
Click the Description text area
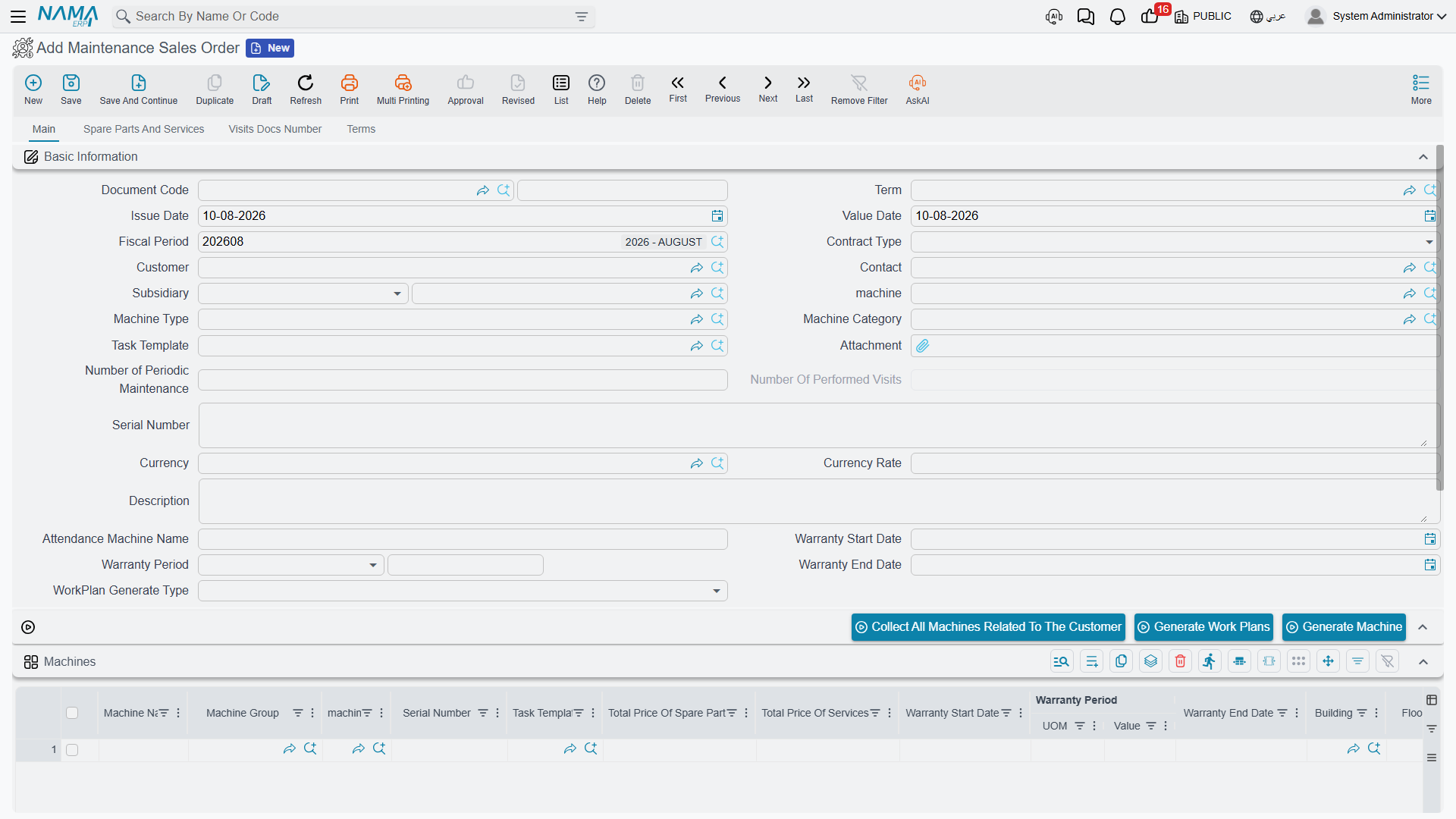pyautogui.click(x=818, y=501)
